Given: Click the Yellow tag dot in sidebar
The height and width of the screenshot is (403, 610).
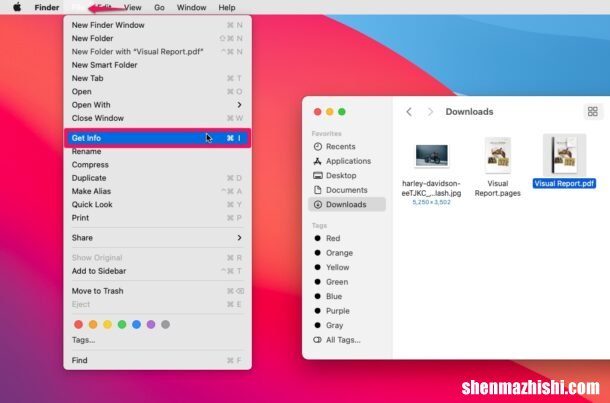Looking at the screenshot, I should click(317, 267).
